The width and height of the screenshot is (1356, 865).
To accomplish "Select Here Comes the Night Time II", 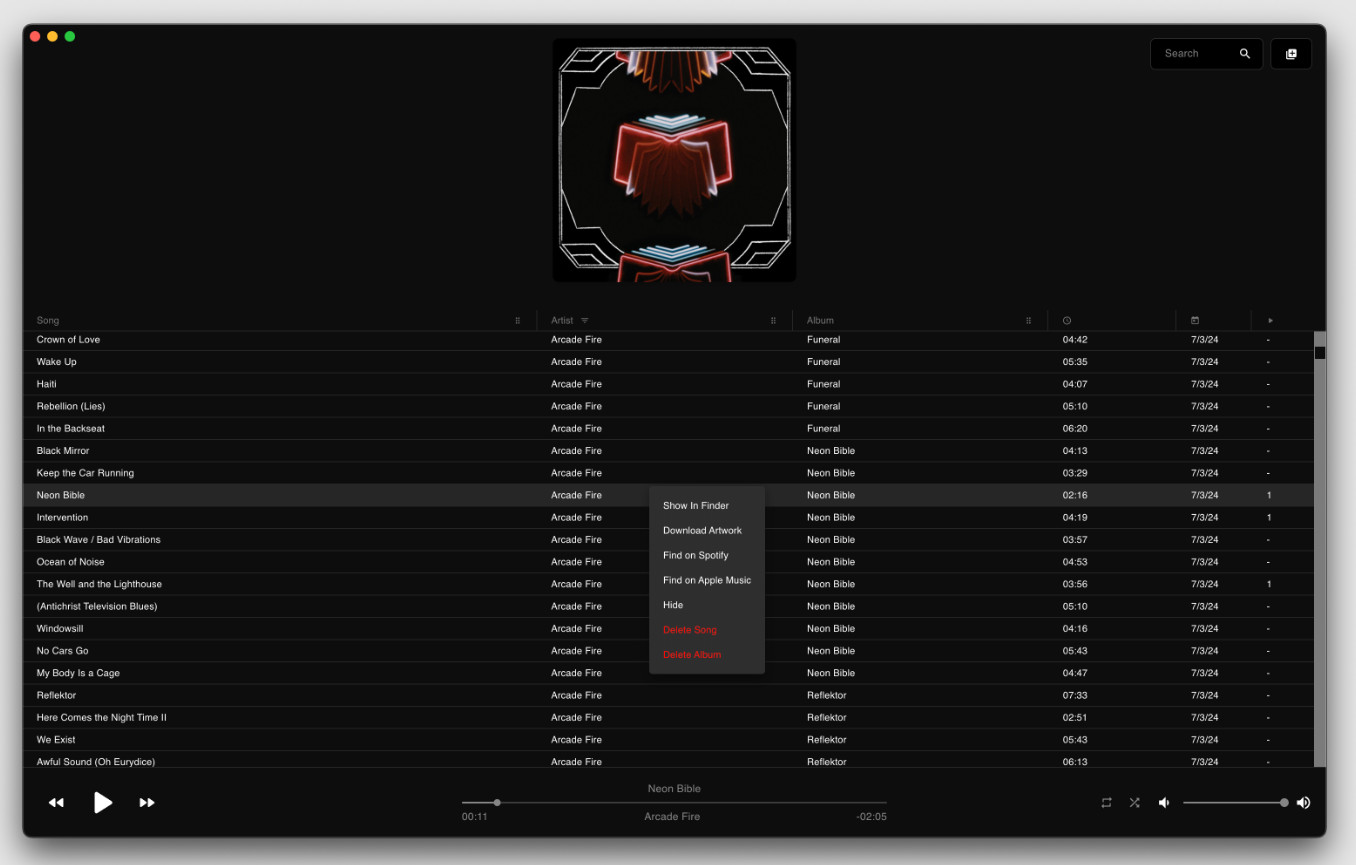I will click(668, 717).
